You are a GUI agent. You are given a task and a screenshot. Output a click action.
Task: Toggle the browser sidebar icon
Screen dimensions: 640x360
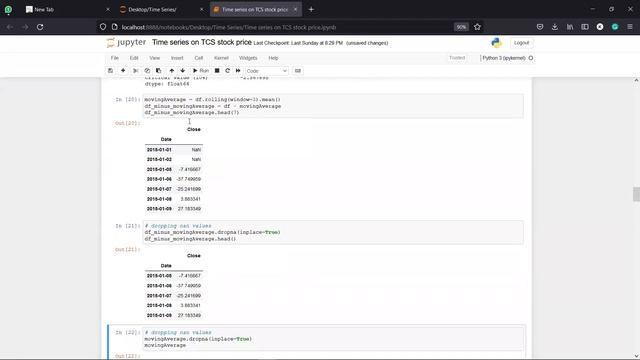[585, 27]
